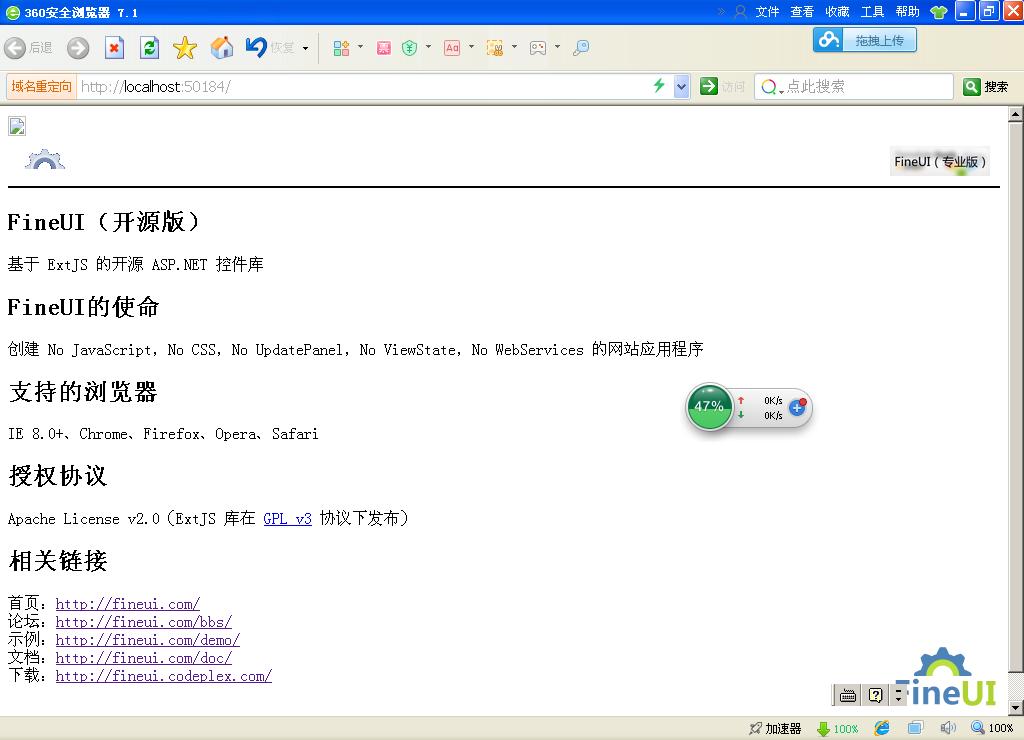Open the 帮助 menu

[908, 12]
